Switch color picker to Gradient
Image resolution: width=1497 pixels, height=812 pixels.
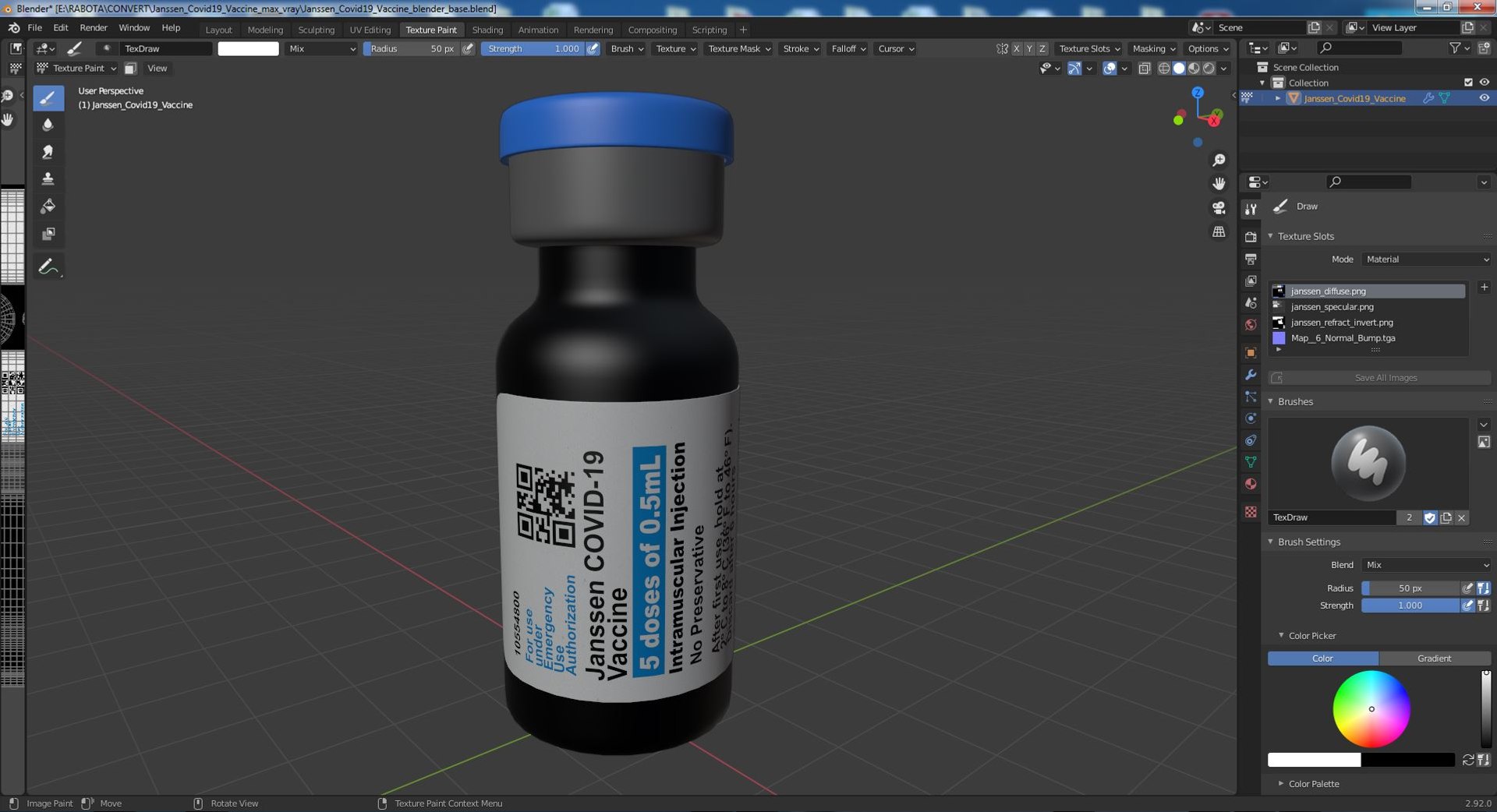coord(1435,658)
